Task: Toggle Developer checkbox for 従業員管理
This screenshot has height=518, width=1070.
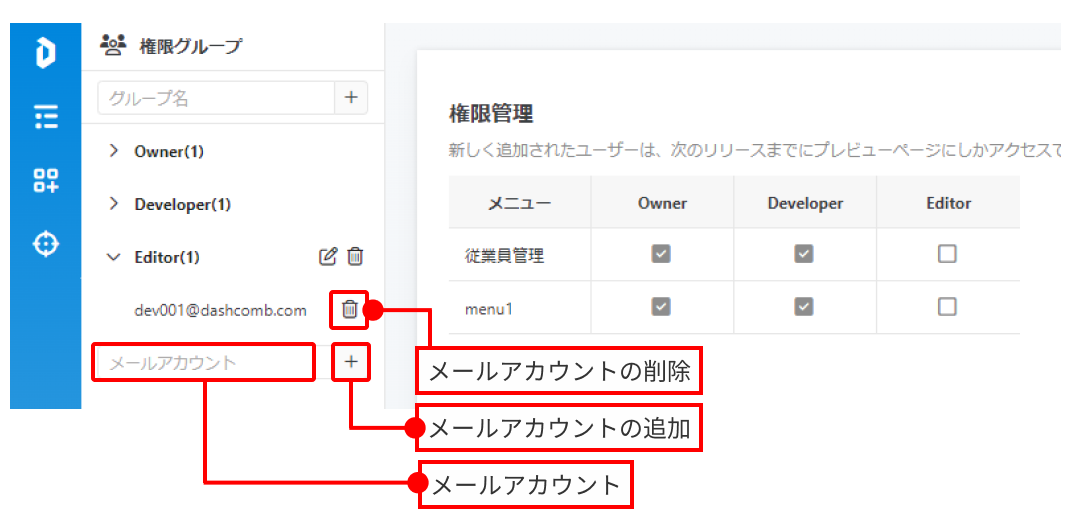Action: point(804,255)
